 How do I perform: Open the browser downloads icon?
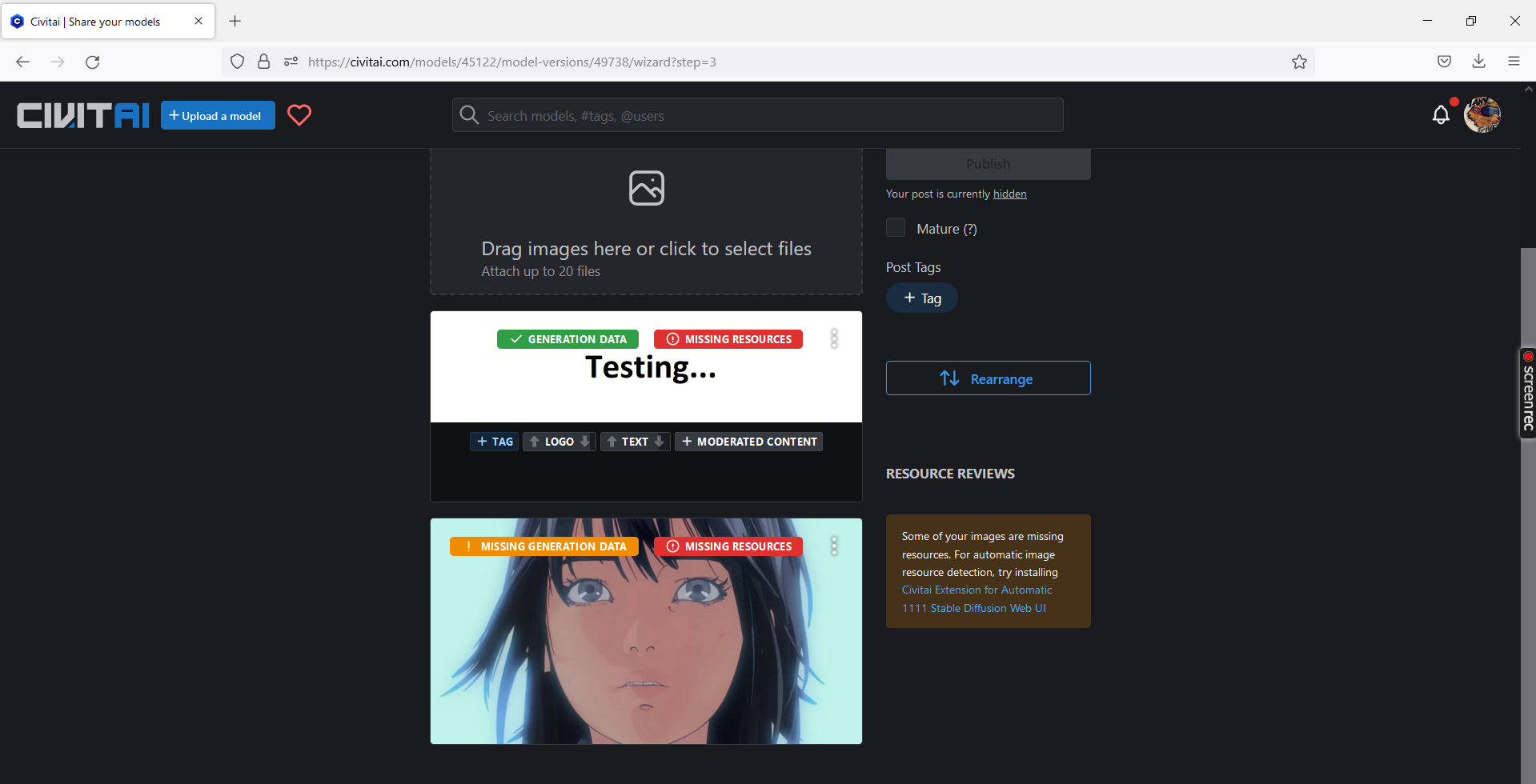(1478, 61)
